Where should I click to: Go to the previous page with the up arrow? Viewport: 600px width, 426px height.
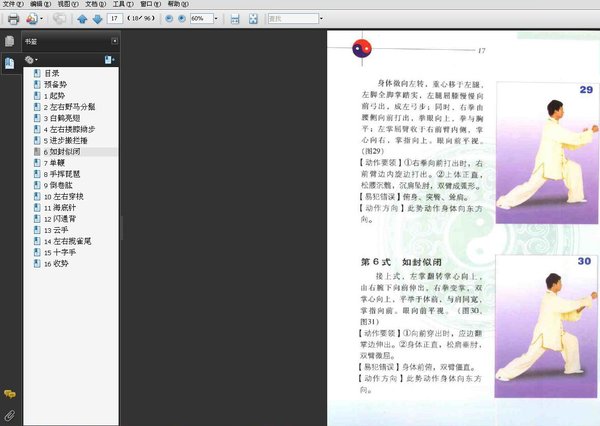82,19
